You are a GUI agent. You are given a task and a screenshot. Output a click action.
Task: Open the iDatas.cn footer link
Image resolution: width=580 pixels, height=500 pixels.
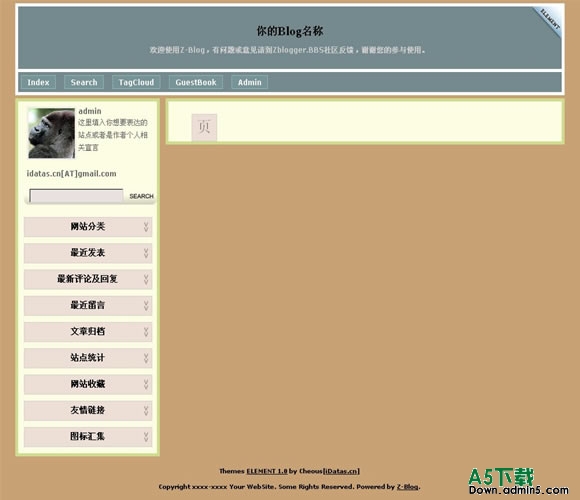click(341, 471)
